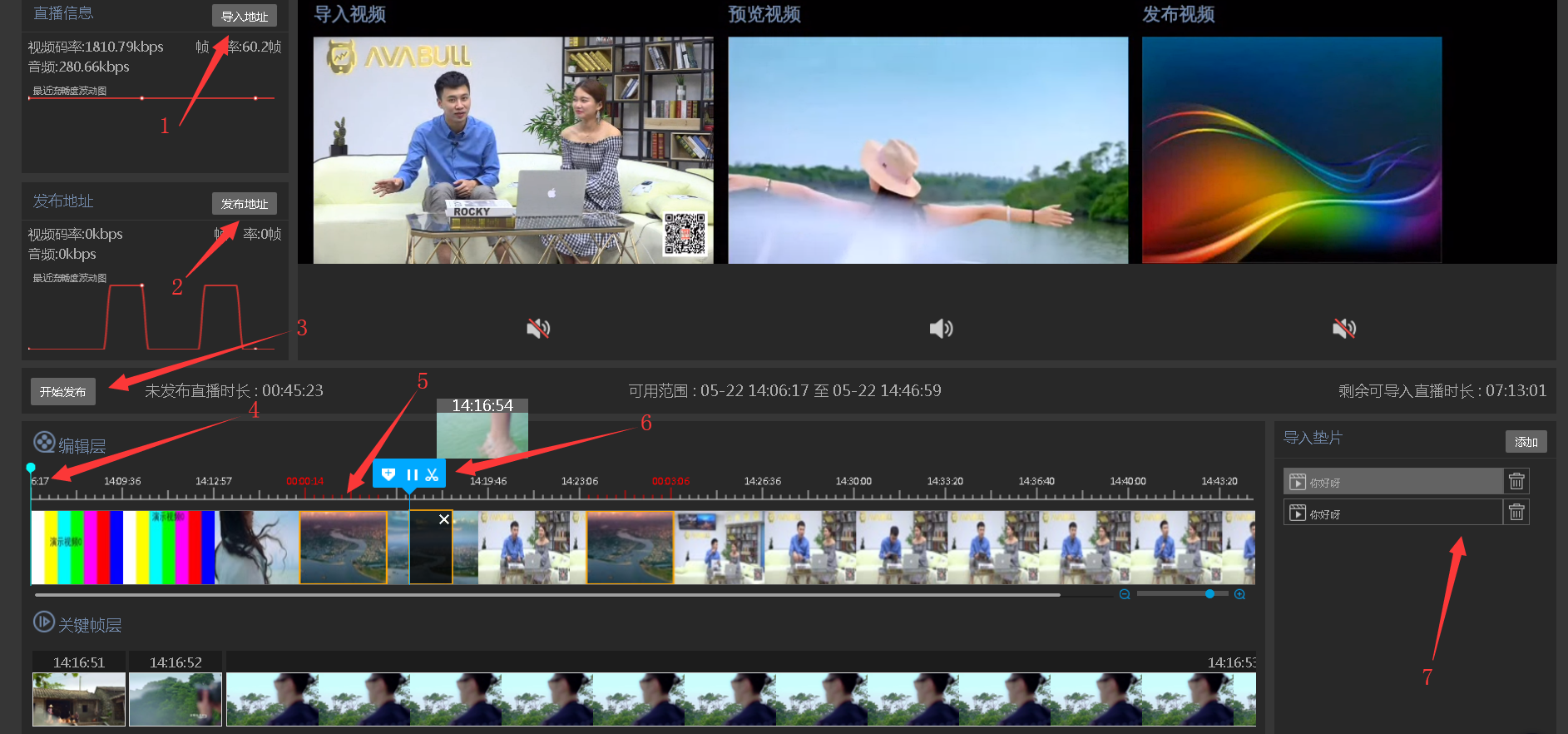The height and width of the screenshot is (734, 1568).
Task: Click the 开始发布 button
Action: pyautogui.click(x=63, y=391)
